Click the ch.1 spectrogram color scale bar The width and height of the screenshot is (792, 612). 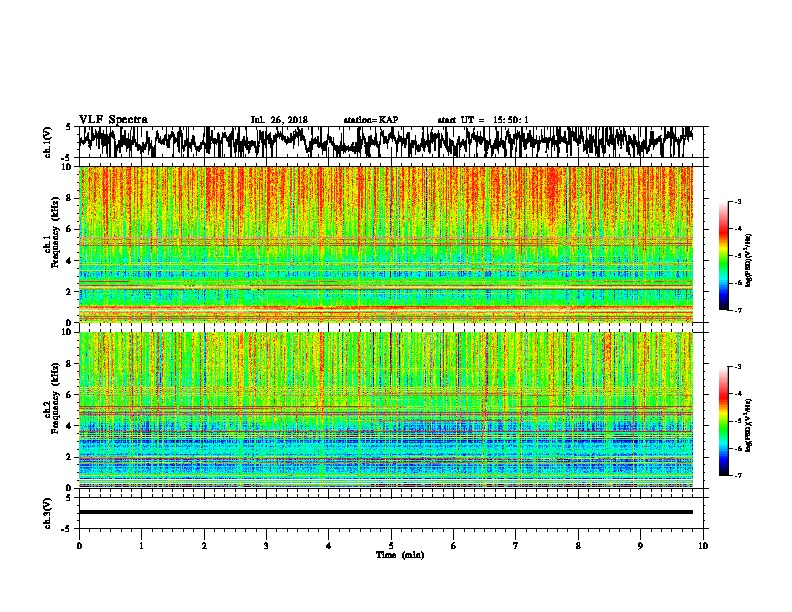(x=723, y=256)
